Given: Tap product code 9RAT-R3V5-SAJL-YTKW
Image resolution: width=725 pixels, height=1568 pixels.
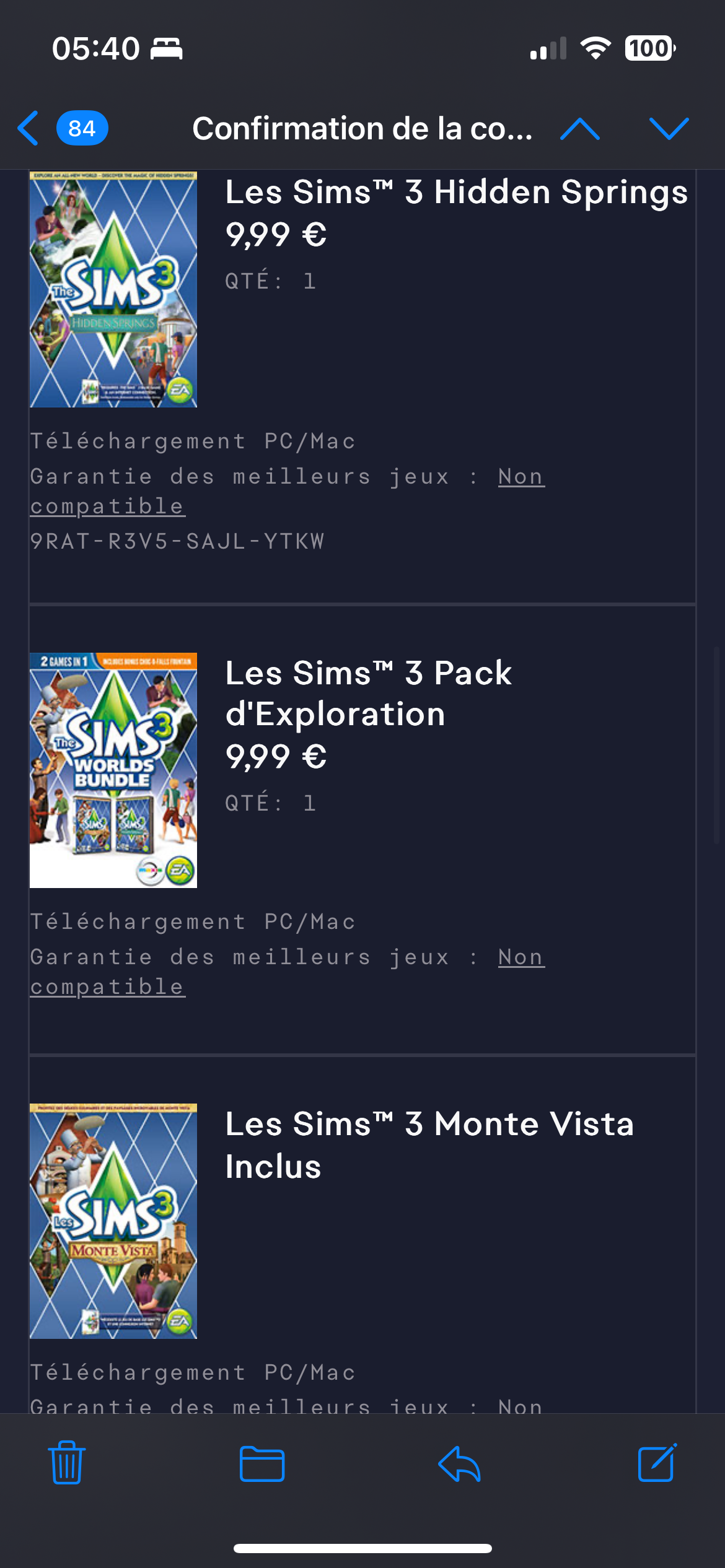Looking at the screenshot, I should pyautogui.click(x=177, y=541).
